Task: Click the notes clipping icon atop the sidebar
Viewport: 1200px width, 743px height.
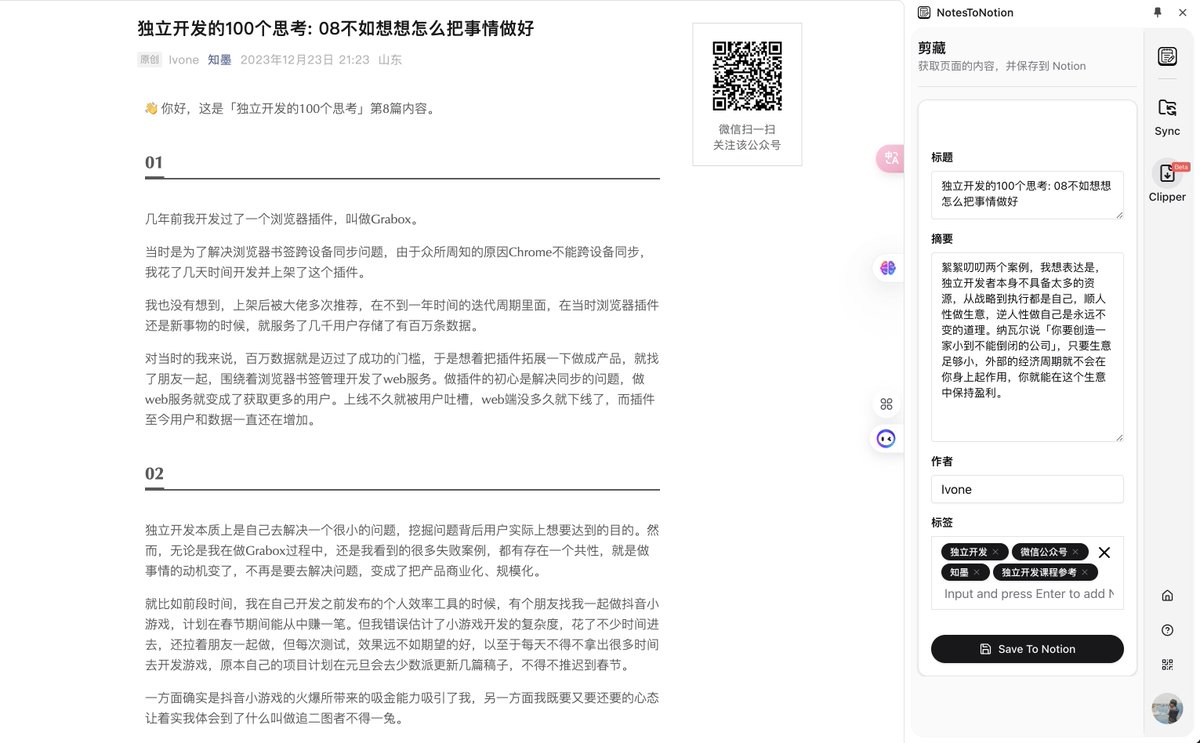Action: (1167, 57)
